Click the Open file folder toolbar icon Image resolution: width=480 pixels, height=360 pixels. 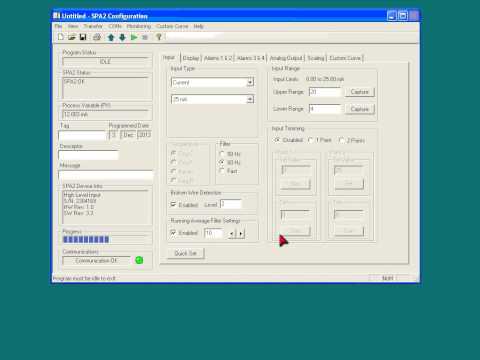coord(72,37)
